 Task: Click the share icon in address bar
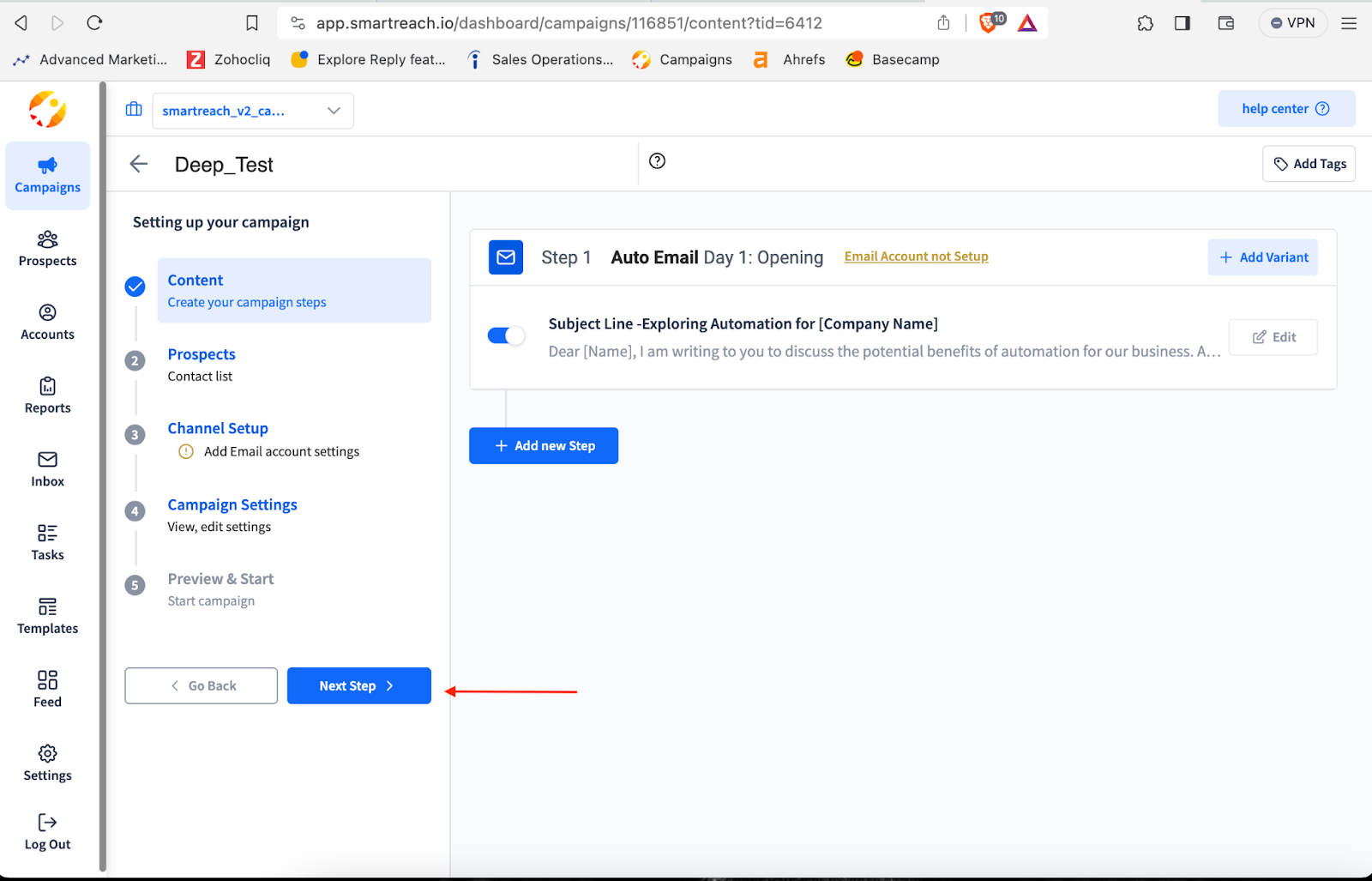coord(943,23)
